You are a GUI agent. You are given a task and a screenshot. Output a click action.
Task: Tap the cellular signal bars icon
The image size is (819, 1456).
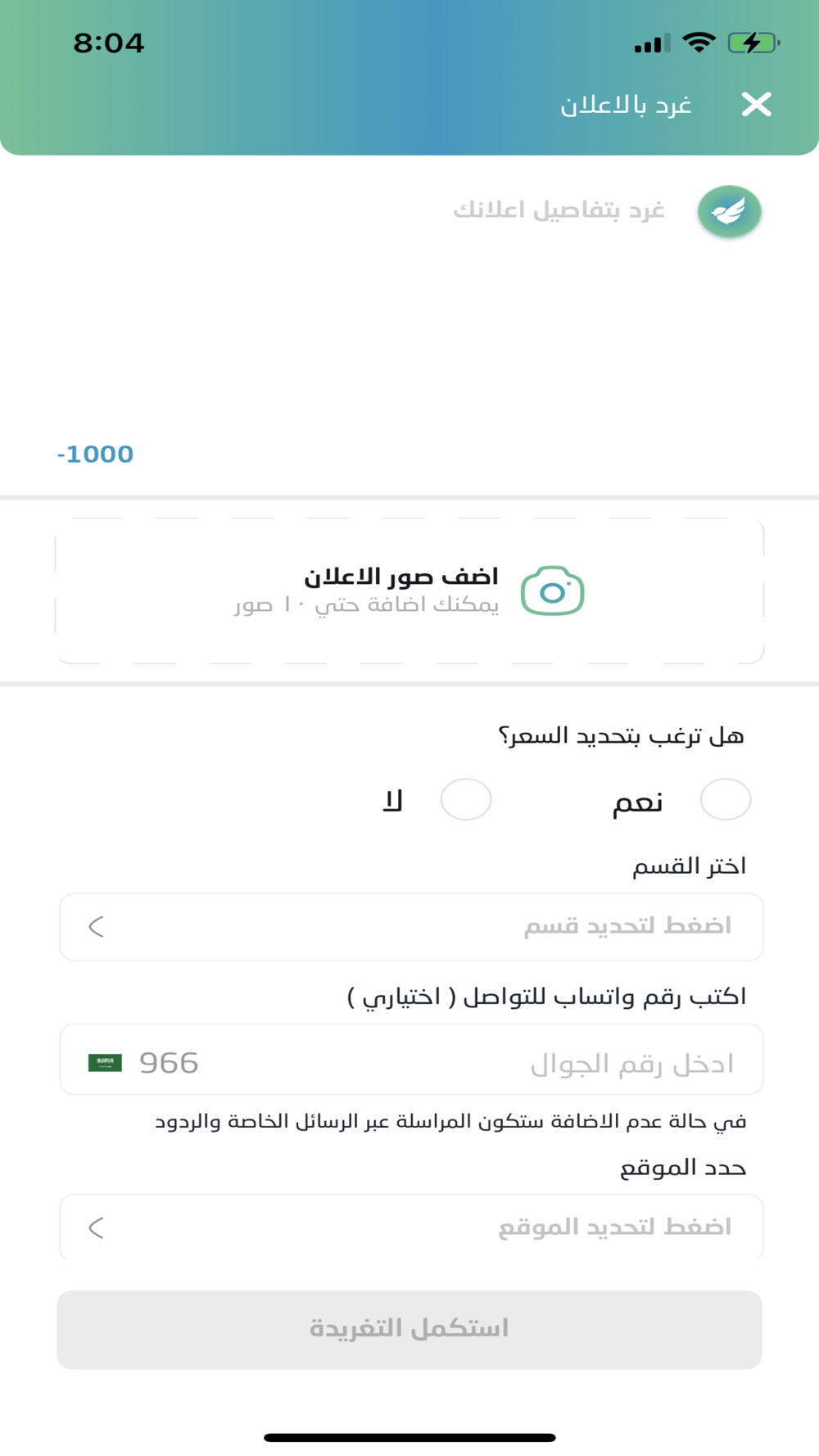[x=652, y=43]
